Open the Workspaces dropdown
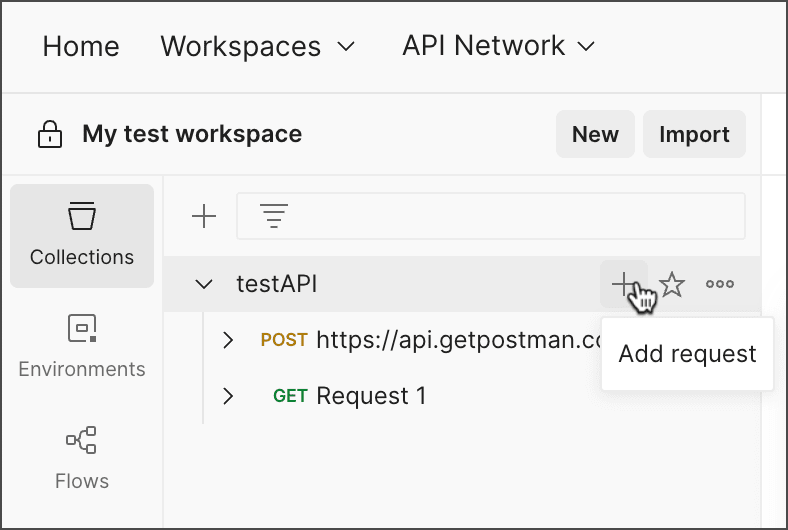 (257, 46)
